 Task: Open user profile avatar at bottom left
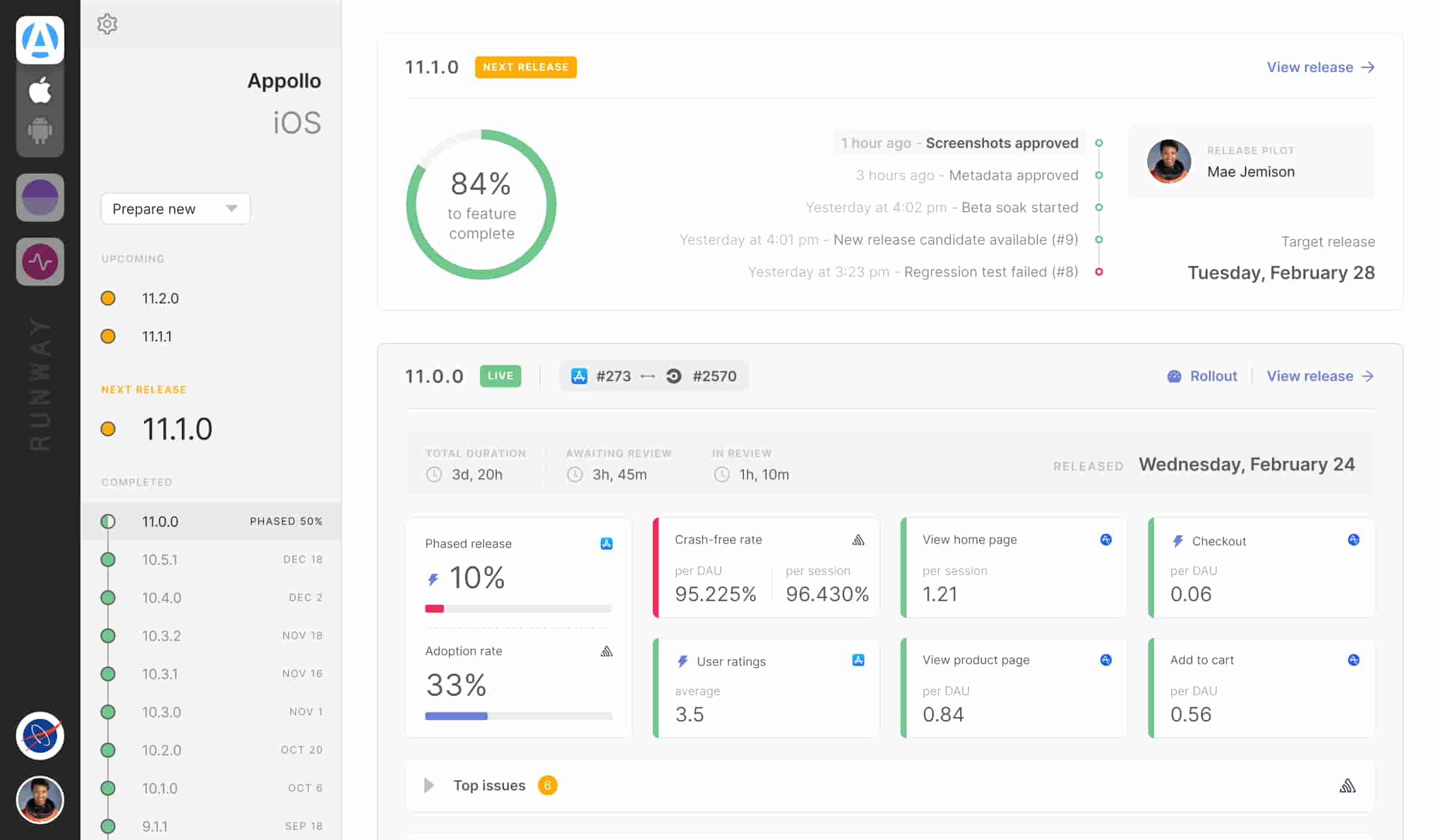40,799
